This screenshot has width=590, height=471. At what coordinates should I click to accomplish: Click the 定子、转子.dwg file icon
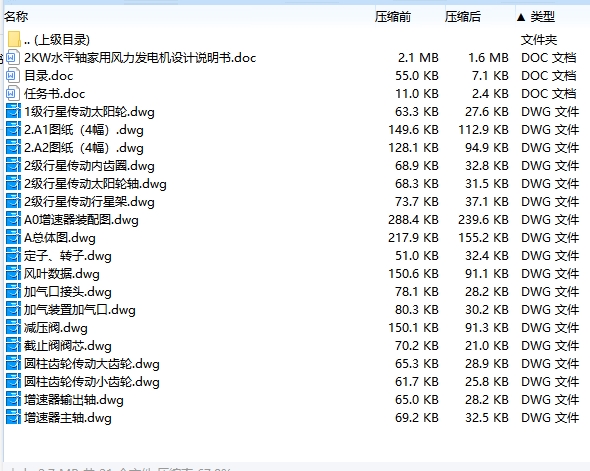(14, 256)
